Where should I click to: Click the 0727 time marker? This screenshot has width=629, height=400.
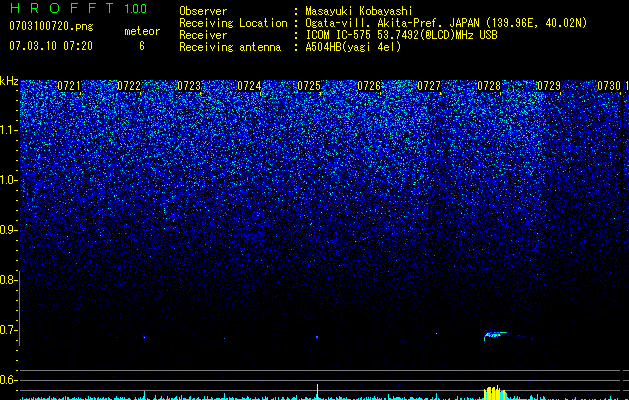pyautogui.click(x=429, y=86)
